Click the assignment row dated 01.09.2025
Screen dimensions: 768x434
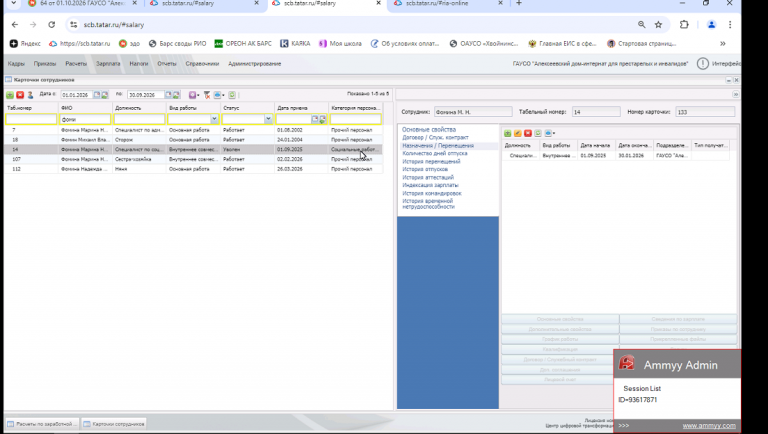[x=615, y=156]
